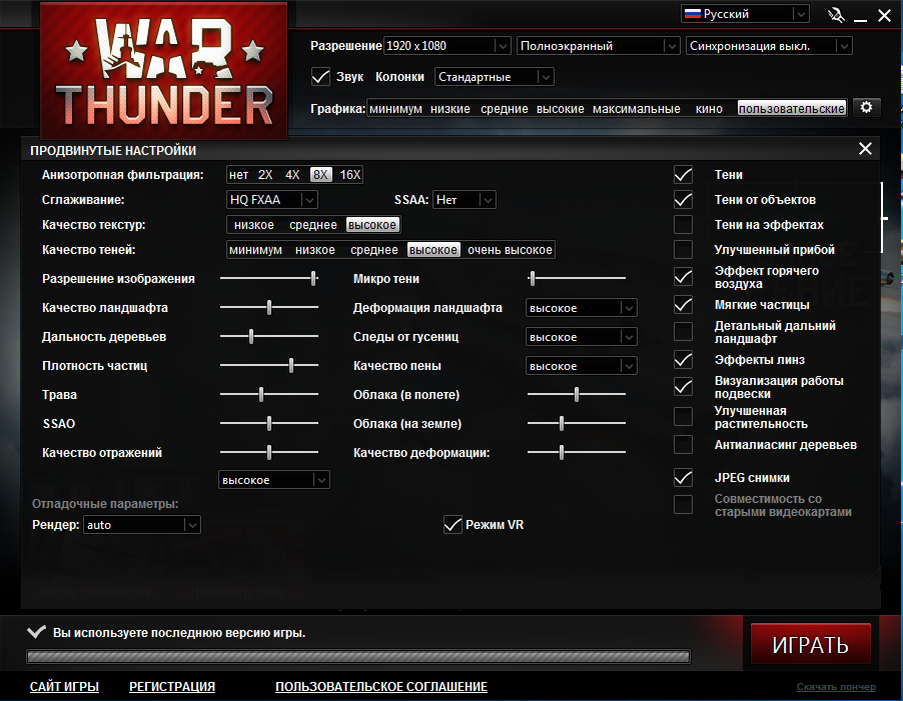Open graphics settings gear icon

coord(866,107)
